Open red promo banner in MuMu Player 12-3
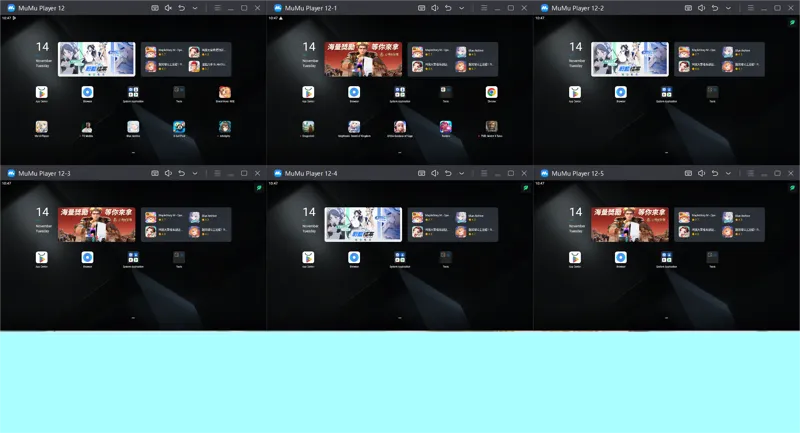Image resolution: width=800 pixels, height=433 pixels. pyautogui.click(x=96, y=224)
